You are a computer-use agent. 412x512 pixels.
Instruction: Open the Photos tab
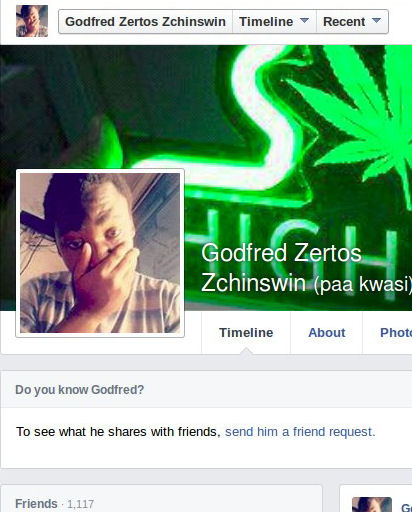click(x=396, y=333)
